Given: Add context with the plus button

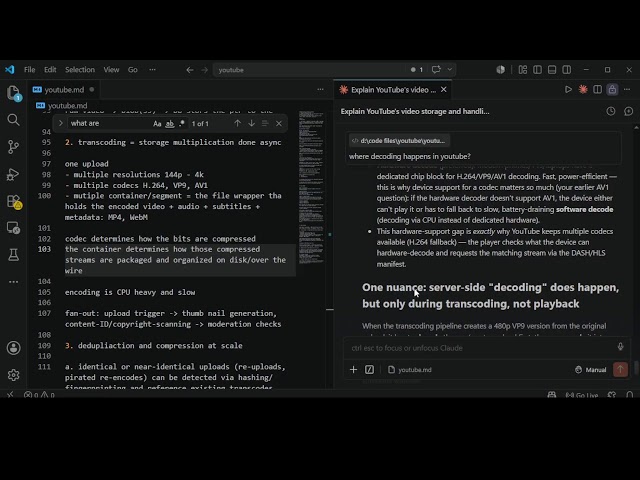Looking at the screenshot, I should pos(353,370).
